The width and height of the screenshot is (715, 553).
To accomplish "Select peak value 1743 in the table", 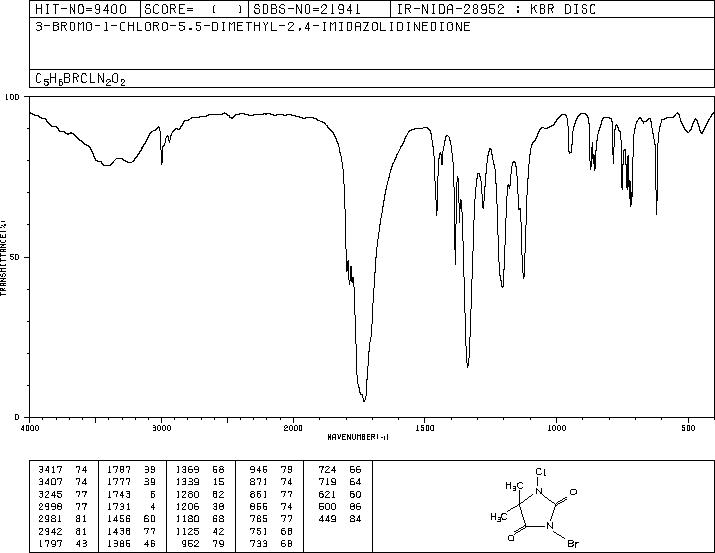I will click(x=119, y=494).
